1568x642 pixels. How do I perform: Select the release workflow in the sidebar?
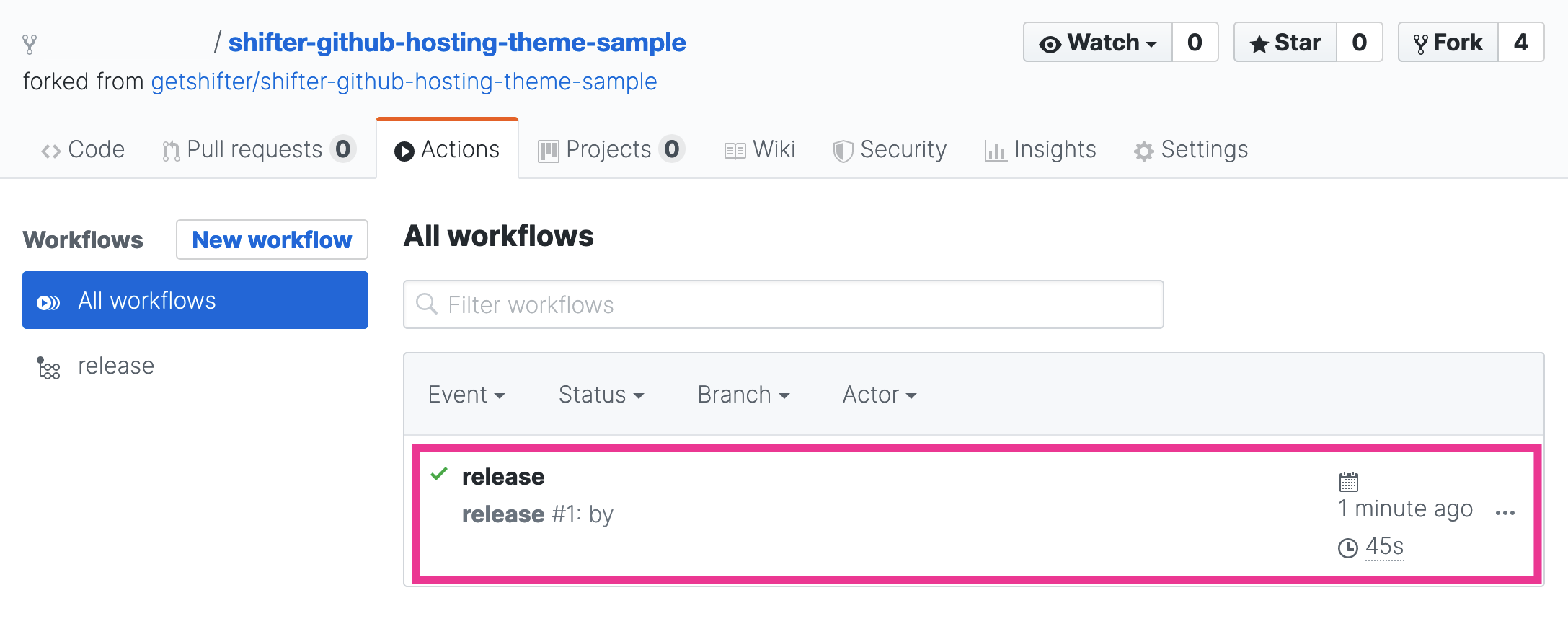click(116, 366)
